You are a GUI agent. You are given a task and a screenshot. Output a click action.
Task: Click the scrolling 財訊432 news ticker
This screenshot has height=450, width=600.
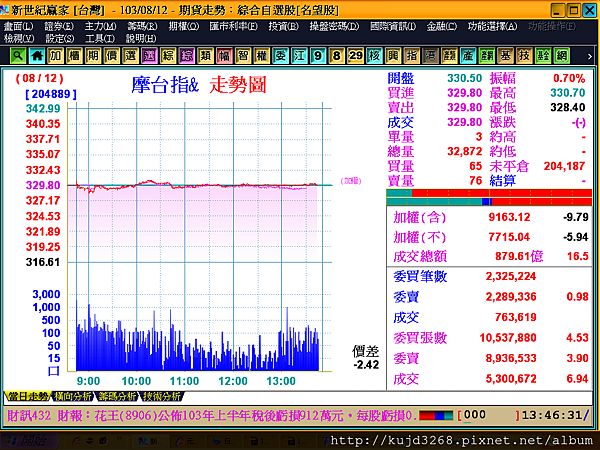[211, 415]
